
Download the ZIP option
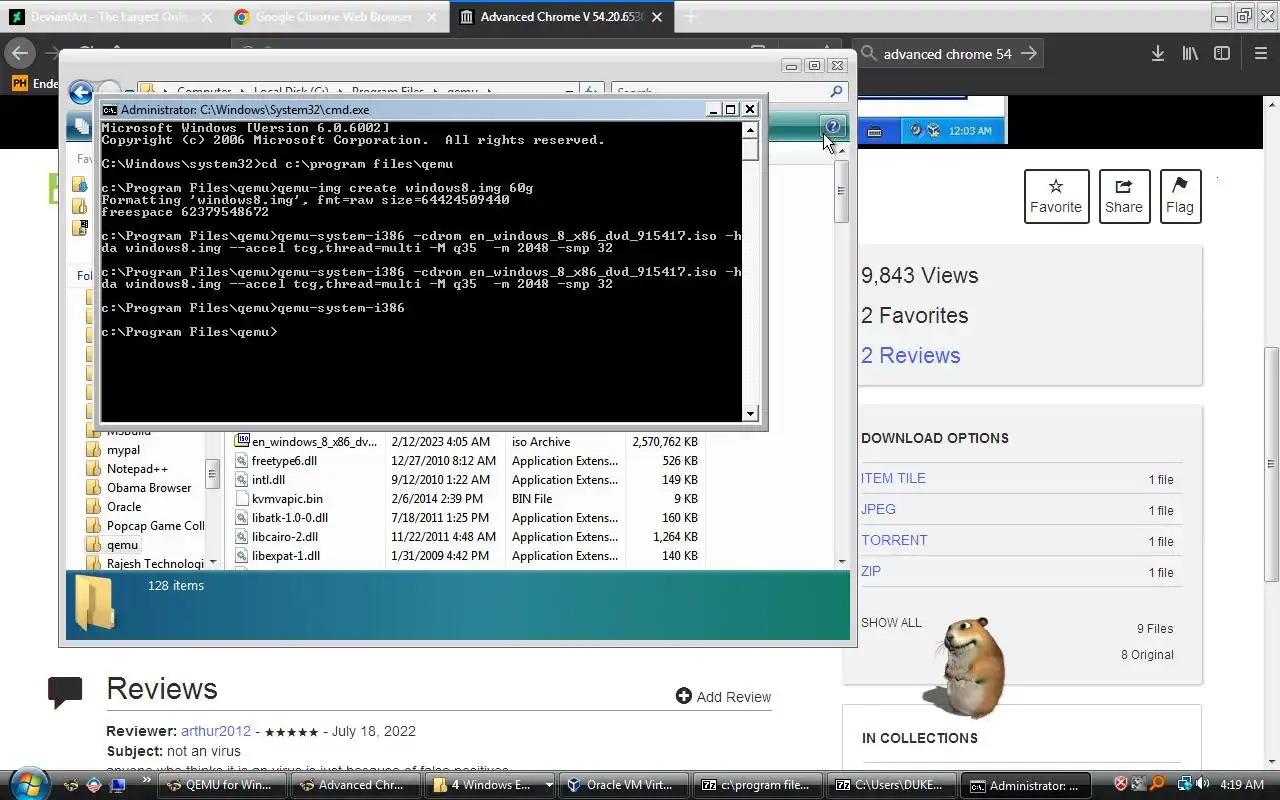[871, 571]
